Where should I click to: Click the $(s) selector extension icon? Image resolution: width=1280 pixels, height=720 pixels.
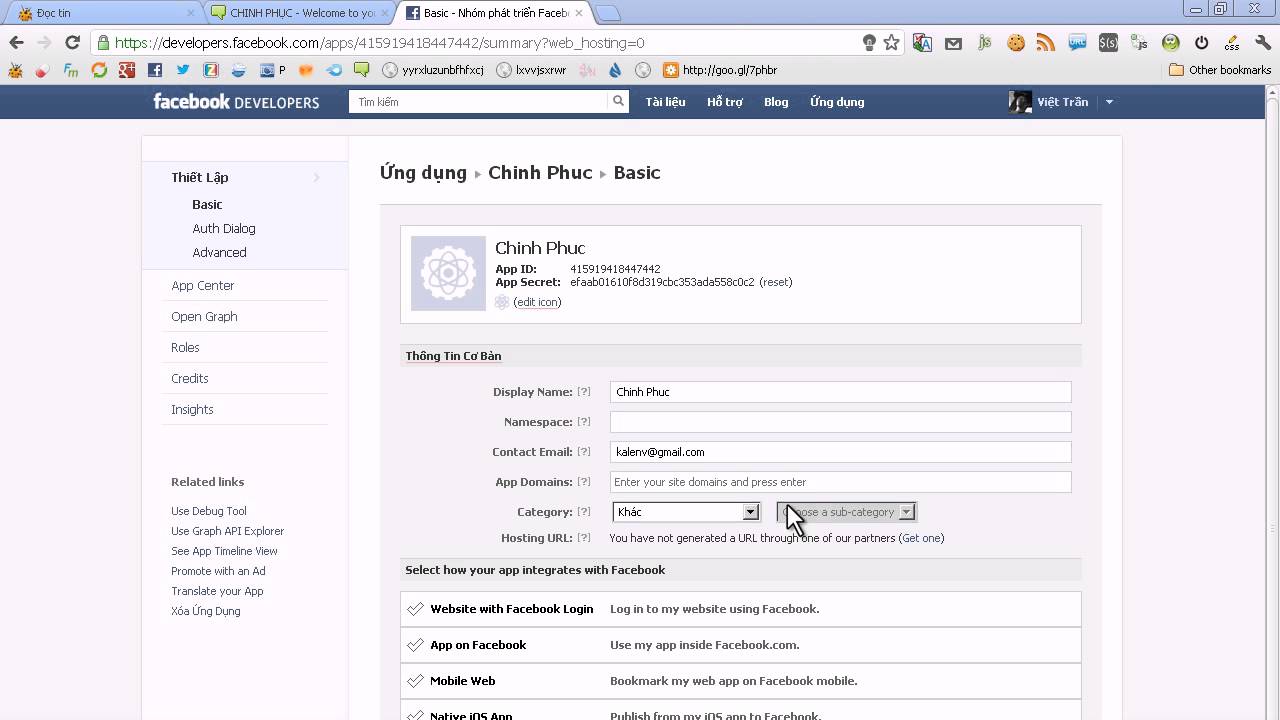click(x=1108, y=43)
